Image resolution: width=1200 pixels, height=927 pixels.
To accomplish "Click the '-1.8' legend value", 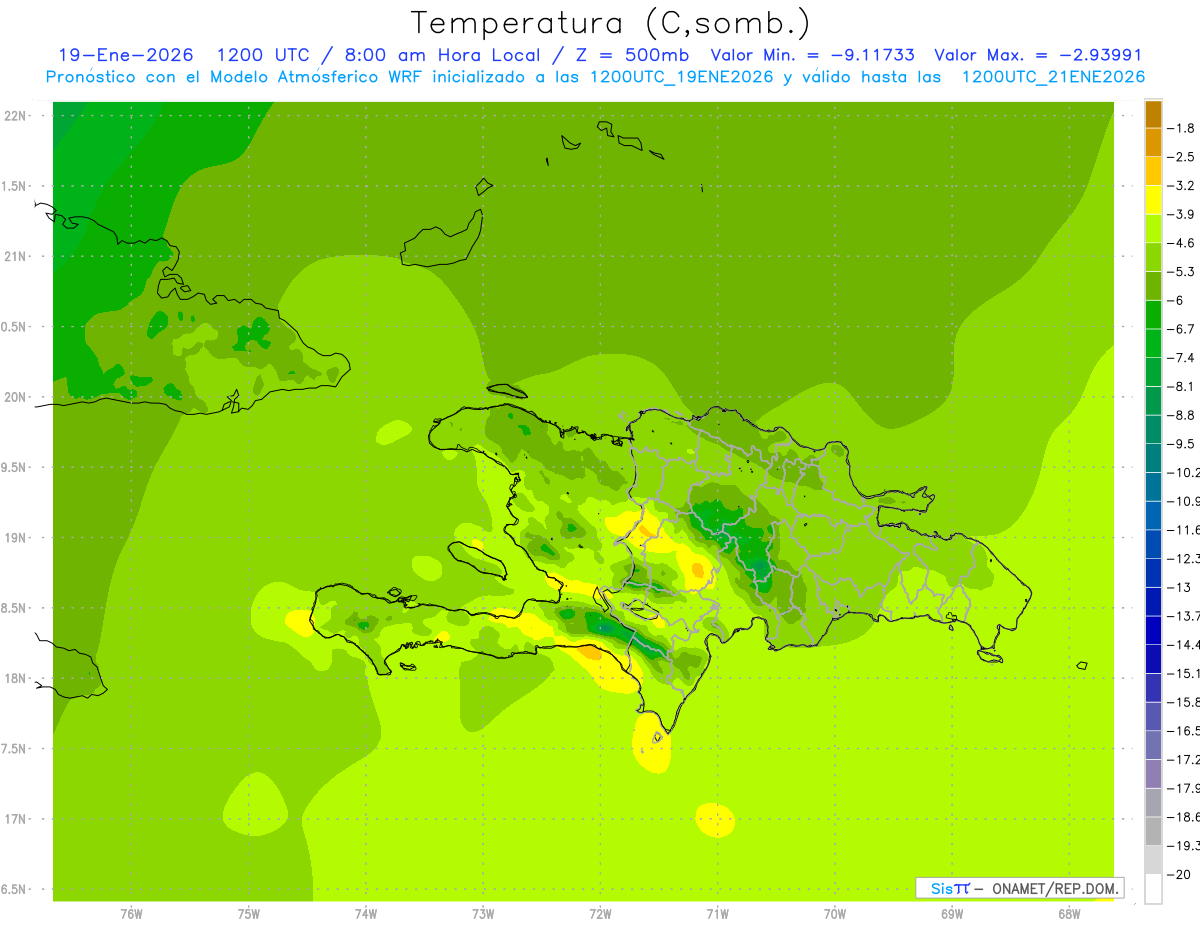I will pos(1182,128).
